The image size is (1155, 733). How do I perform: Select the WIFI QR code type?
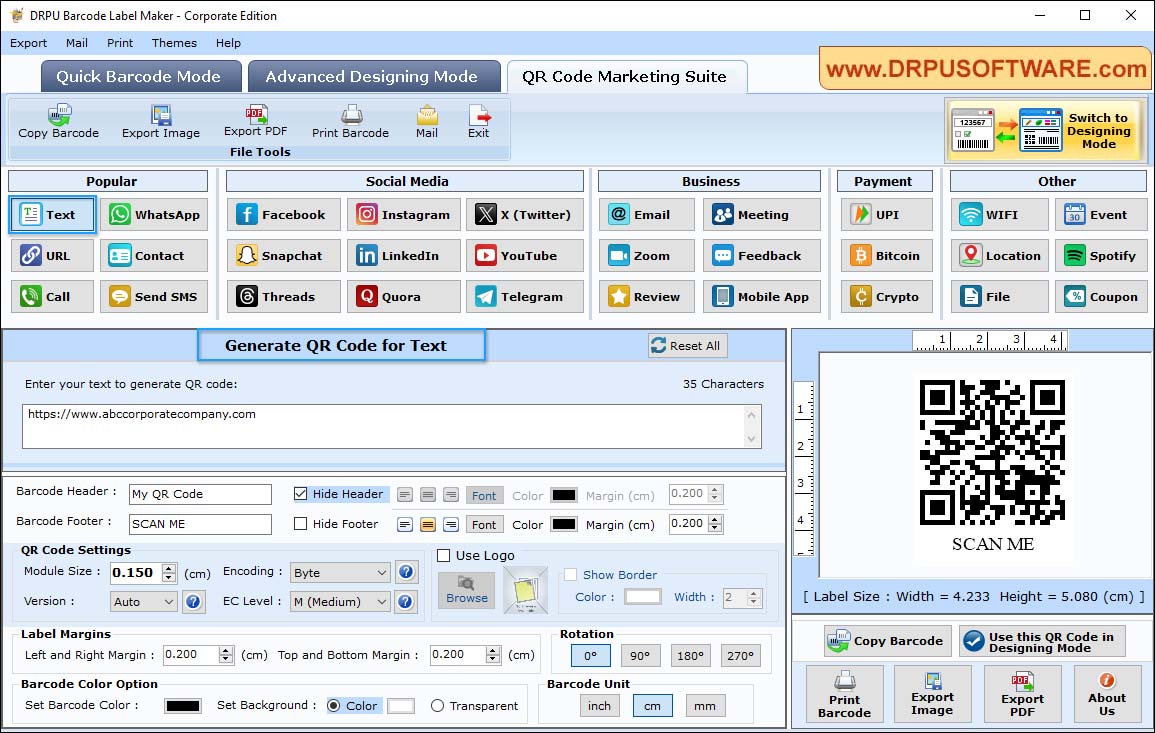(1000, 214)
